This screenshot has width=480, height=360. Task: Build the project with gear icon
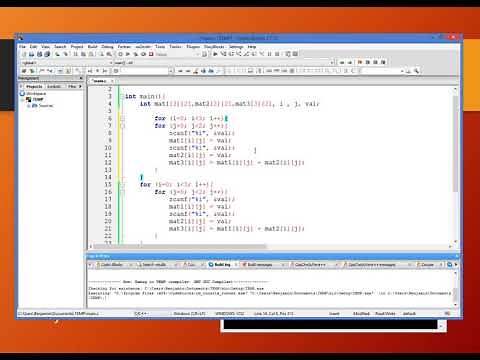pos(120,54)
